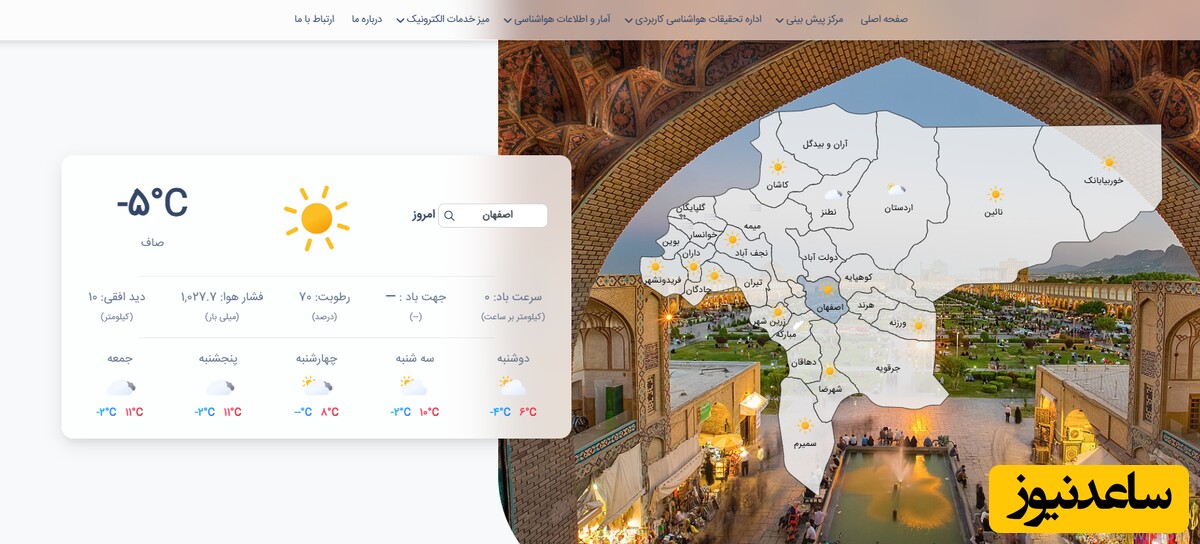Image resolution: width=1200 pixels, height=544 pixels.
Task: Expand the مرکز پیش بینی dropdown menu
Action: [x=809, y=19]
